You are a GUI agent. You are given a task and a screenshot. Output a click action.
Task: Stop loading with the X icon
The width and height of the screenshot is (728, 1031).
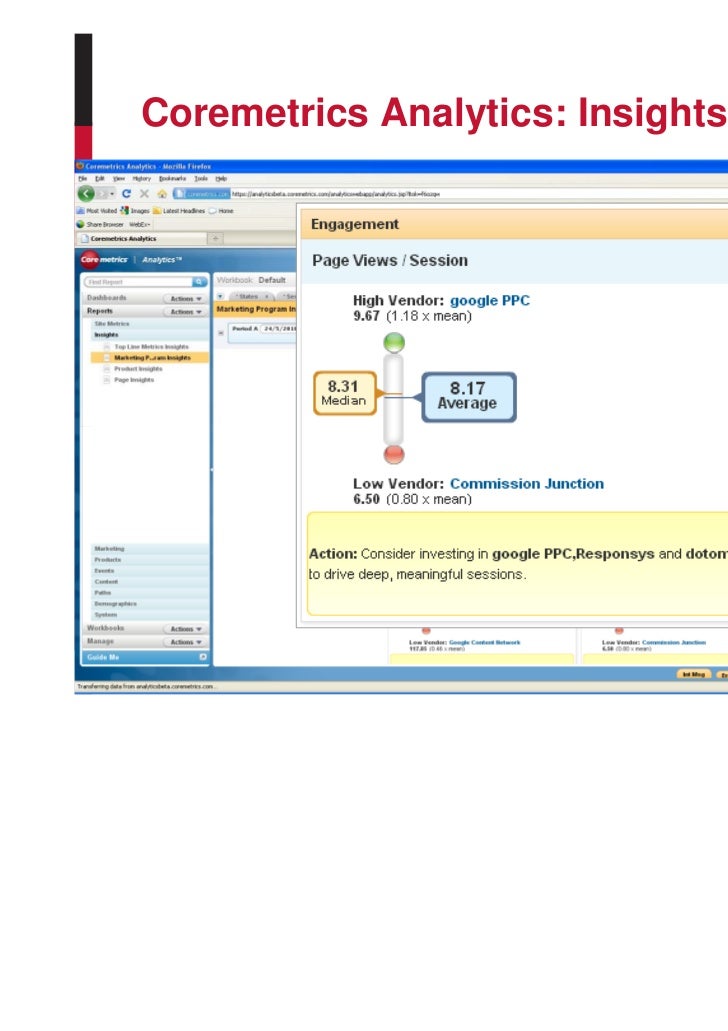(x=144, y=194)
